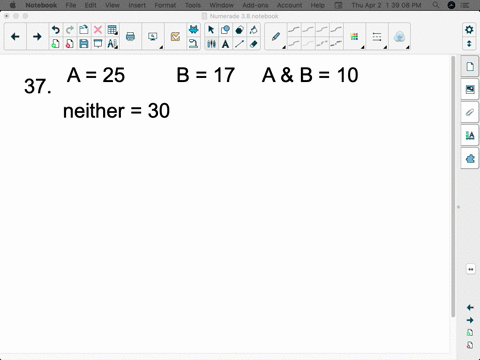Open the Insert menu
The width and height of the screenshot is (480, 360).
click(137, 5)
